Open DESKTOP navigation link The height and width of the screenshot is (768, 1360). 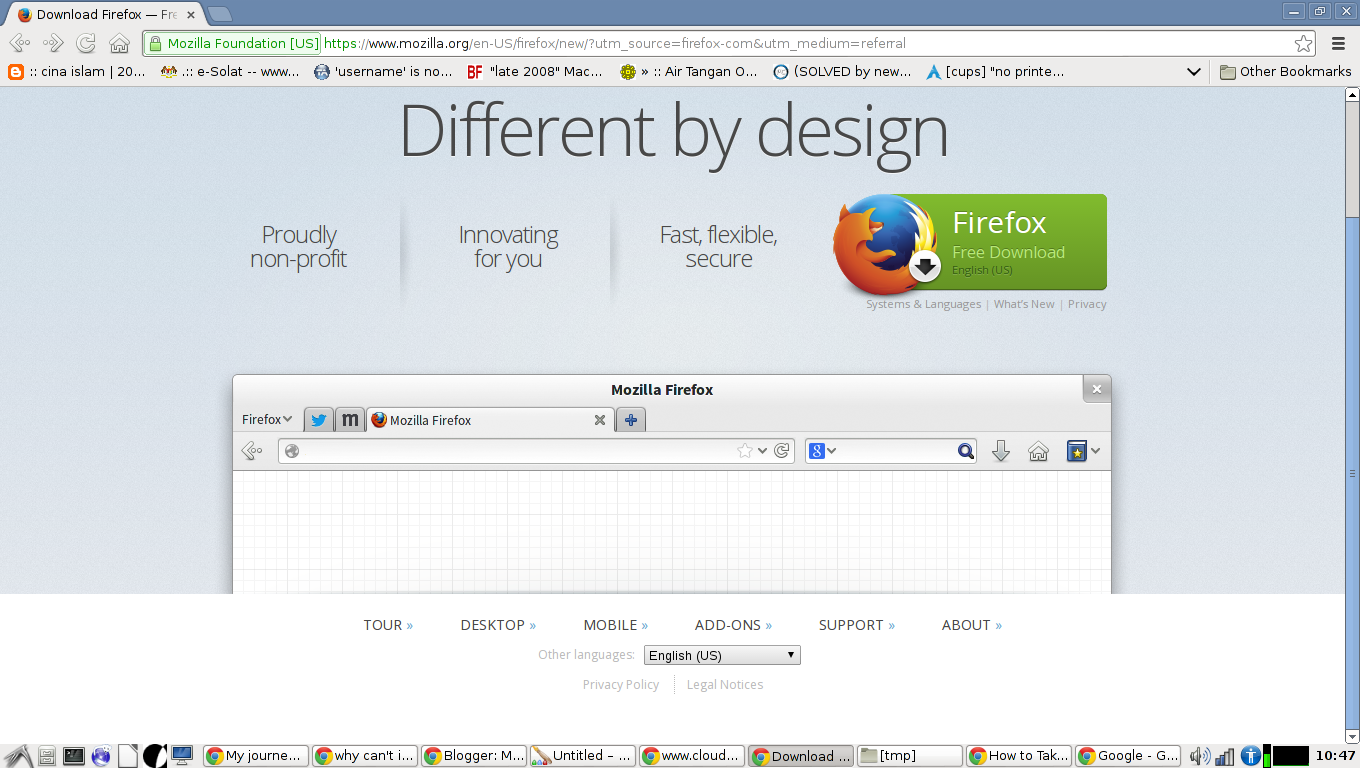498,625
